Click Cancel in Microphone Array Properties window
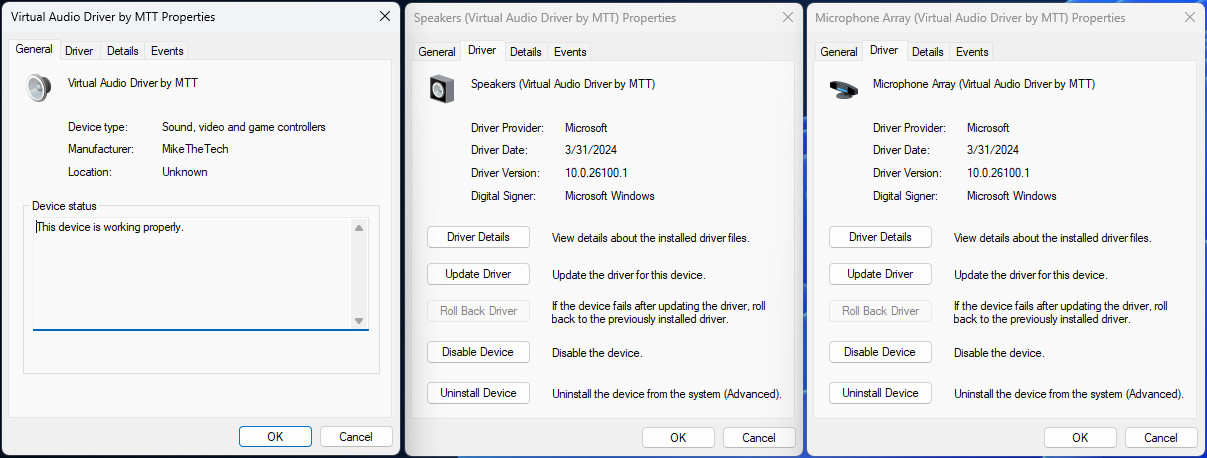Viewport: 1207px width, 458px height. (1161, 438)
